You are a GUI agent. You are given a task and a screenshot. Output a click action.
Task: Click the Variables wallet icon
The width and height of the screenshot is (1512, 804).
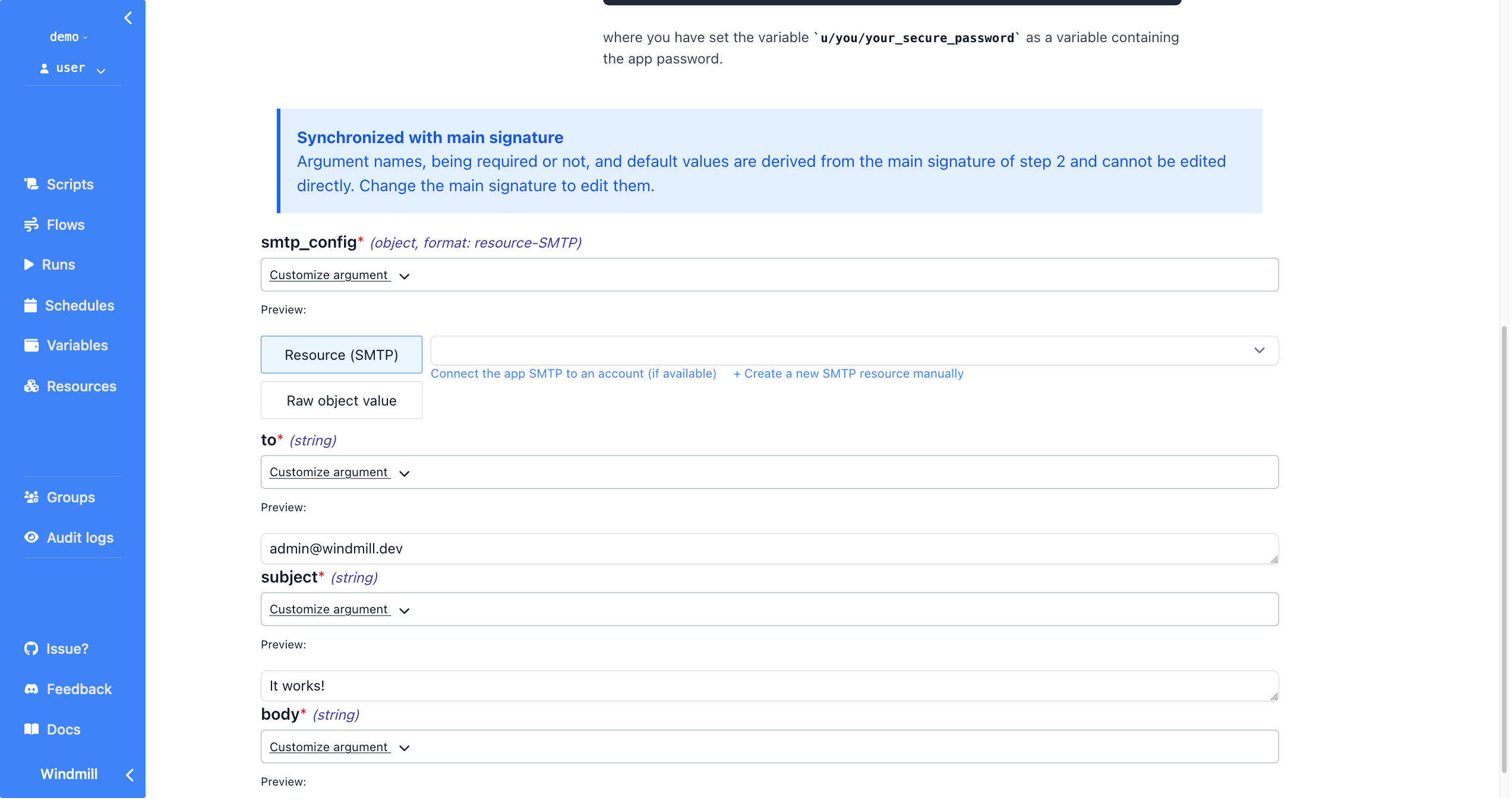click(x=31, y=345)
